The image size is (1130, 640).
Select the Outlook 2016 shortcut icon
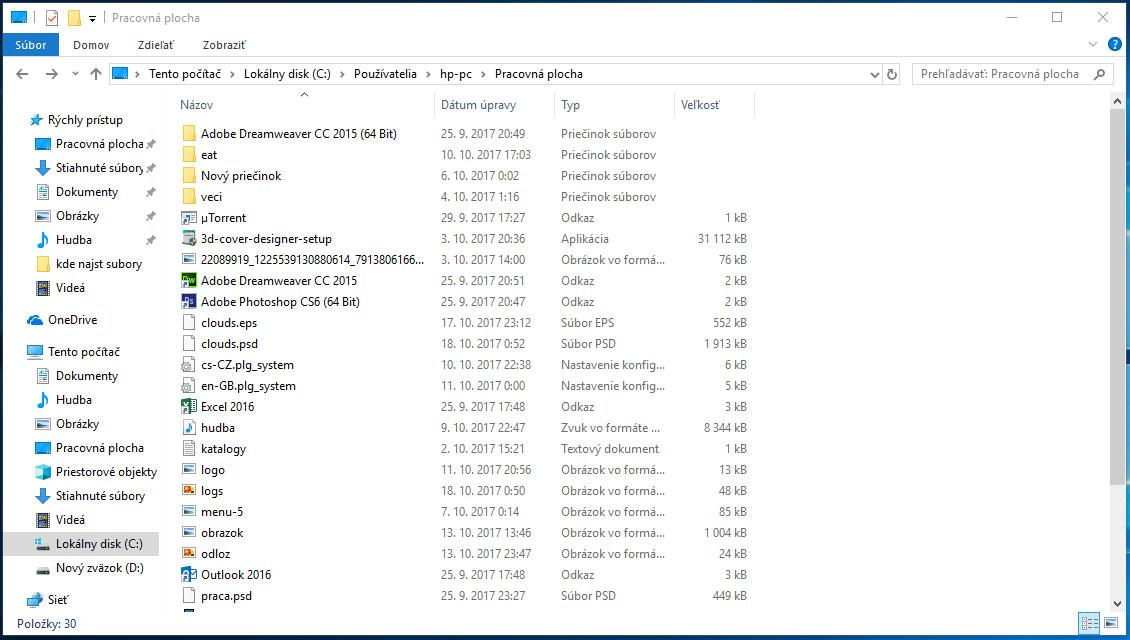click(x=189, y=574)
